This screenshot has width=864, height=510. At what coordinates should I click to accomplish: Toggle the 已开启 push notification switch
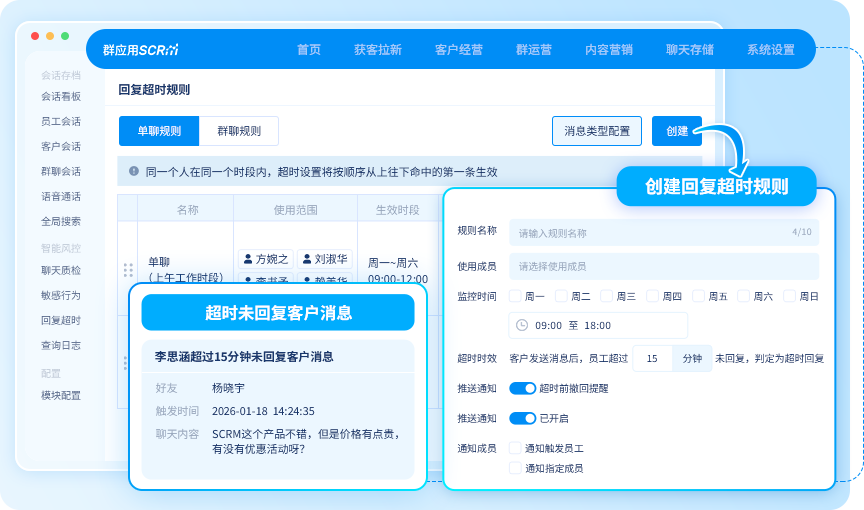point(522,418)
